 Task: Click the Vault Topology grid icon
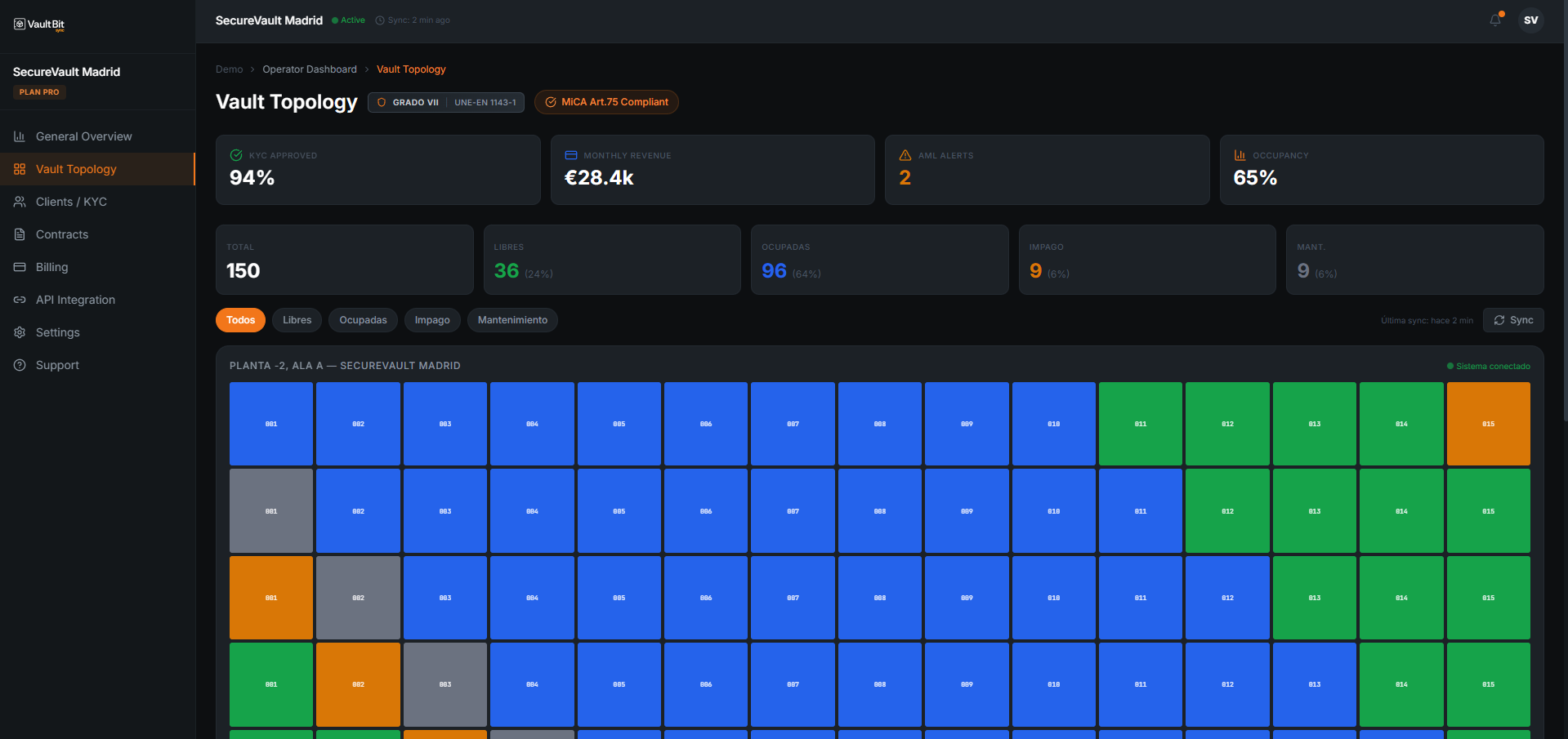point(20,169)
